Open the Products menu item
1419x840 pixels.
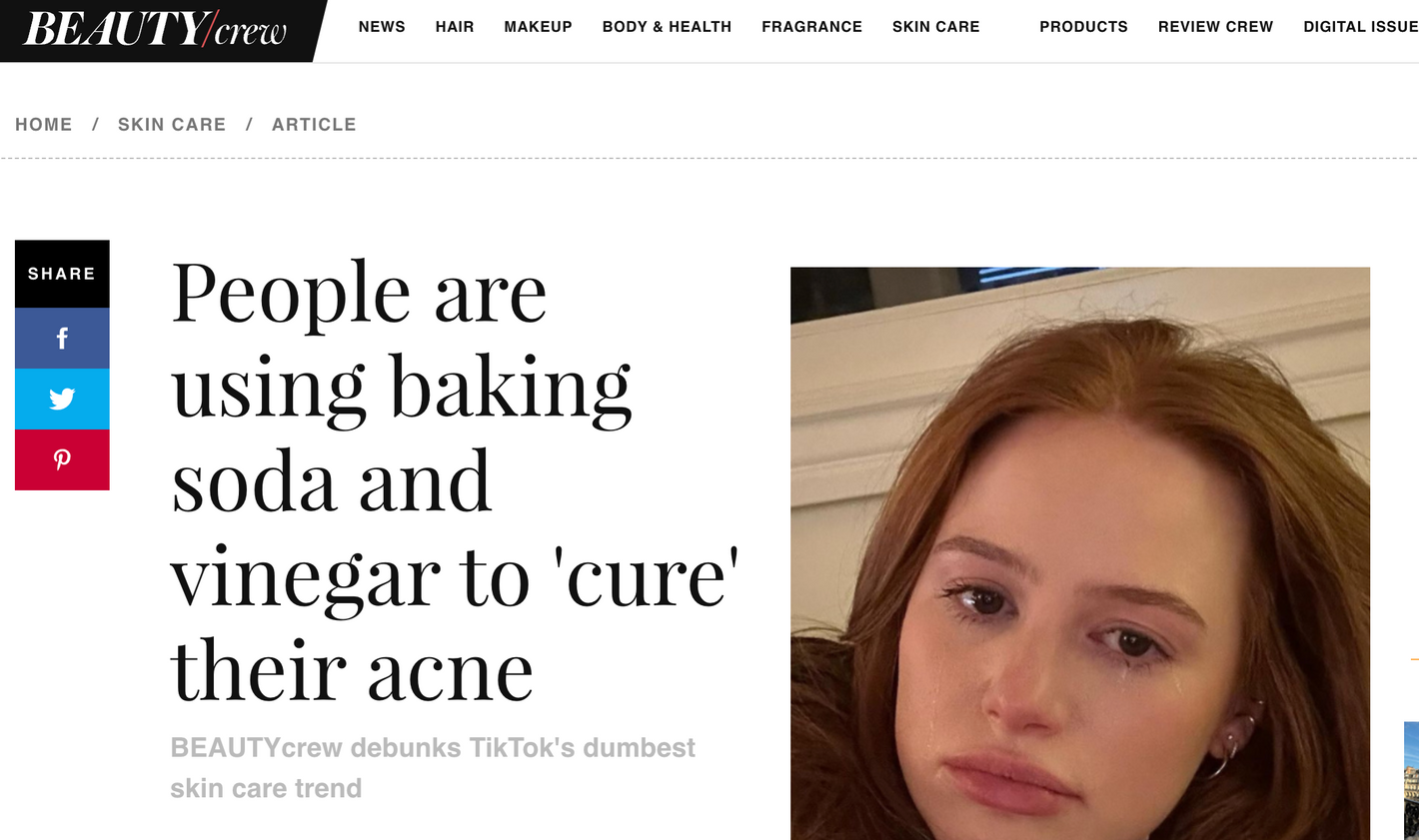(1083, 27)
